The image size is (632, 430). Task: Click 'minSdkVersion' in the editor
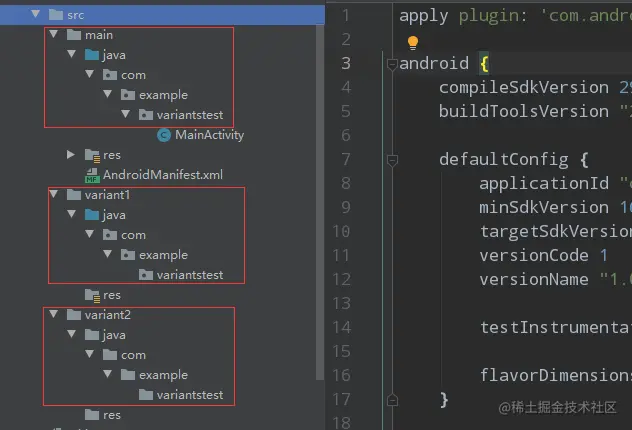[x=544, y=208]
